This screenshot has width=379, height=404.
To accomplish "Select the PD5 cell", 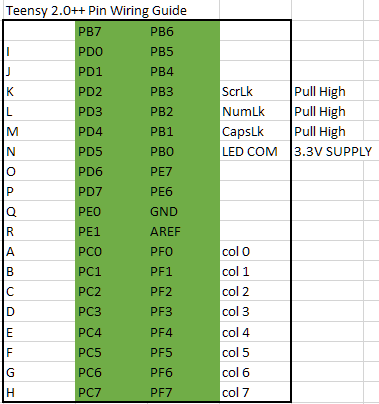I will pyautogui.click(x=111, y=151).
